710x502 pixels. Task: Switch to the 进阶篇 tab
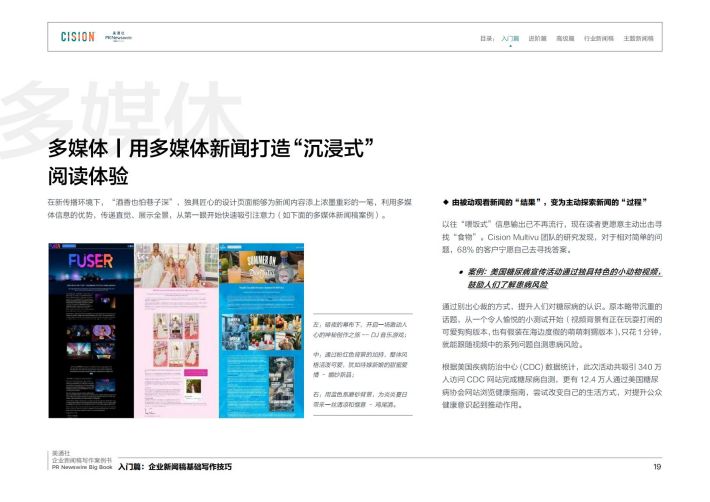point(537,37)
